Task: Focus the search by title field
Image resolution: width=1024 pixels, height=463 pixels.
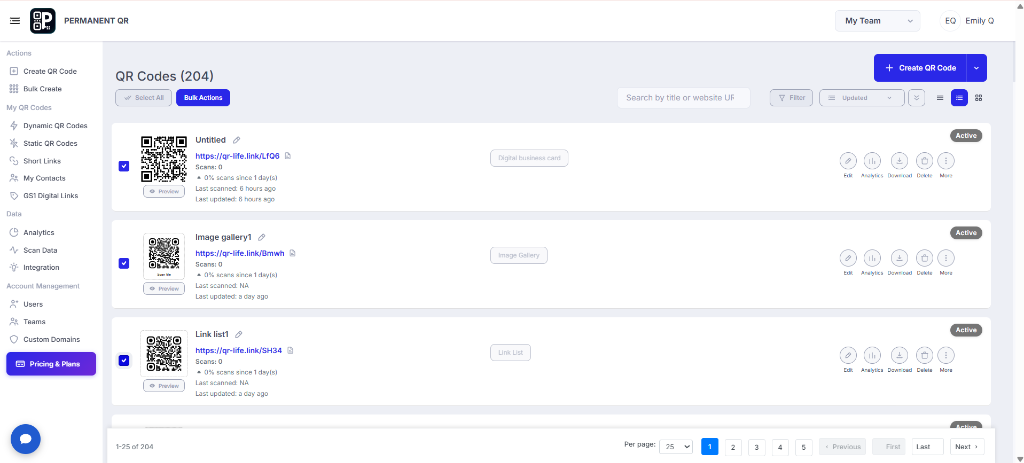Action: [x=684, y=98]
